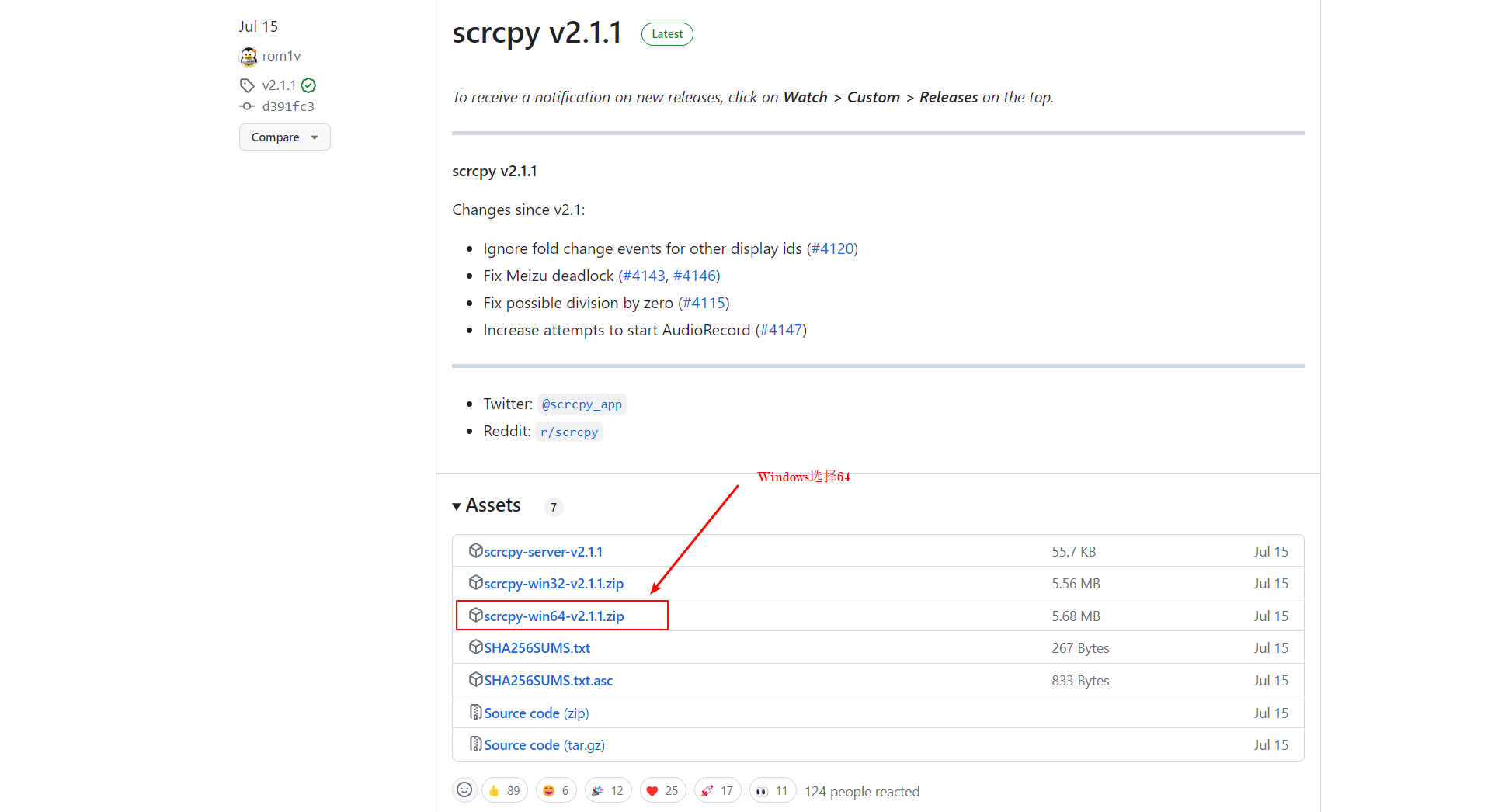Click the '5.68 MB' size of win64 zip
The height and width of the screenshot is (812, 1505).
(1076, 616)
